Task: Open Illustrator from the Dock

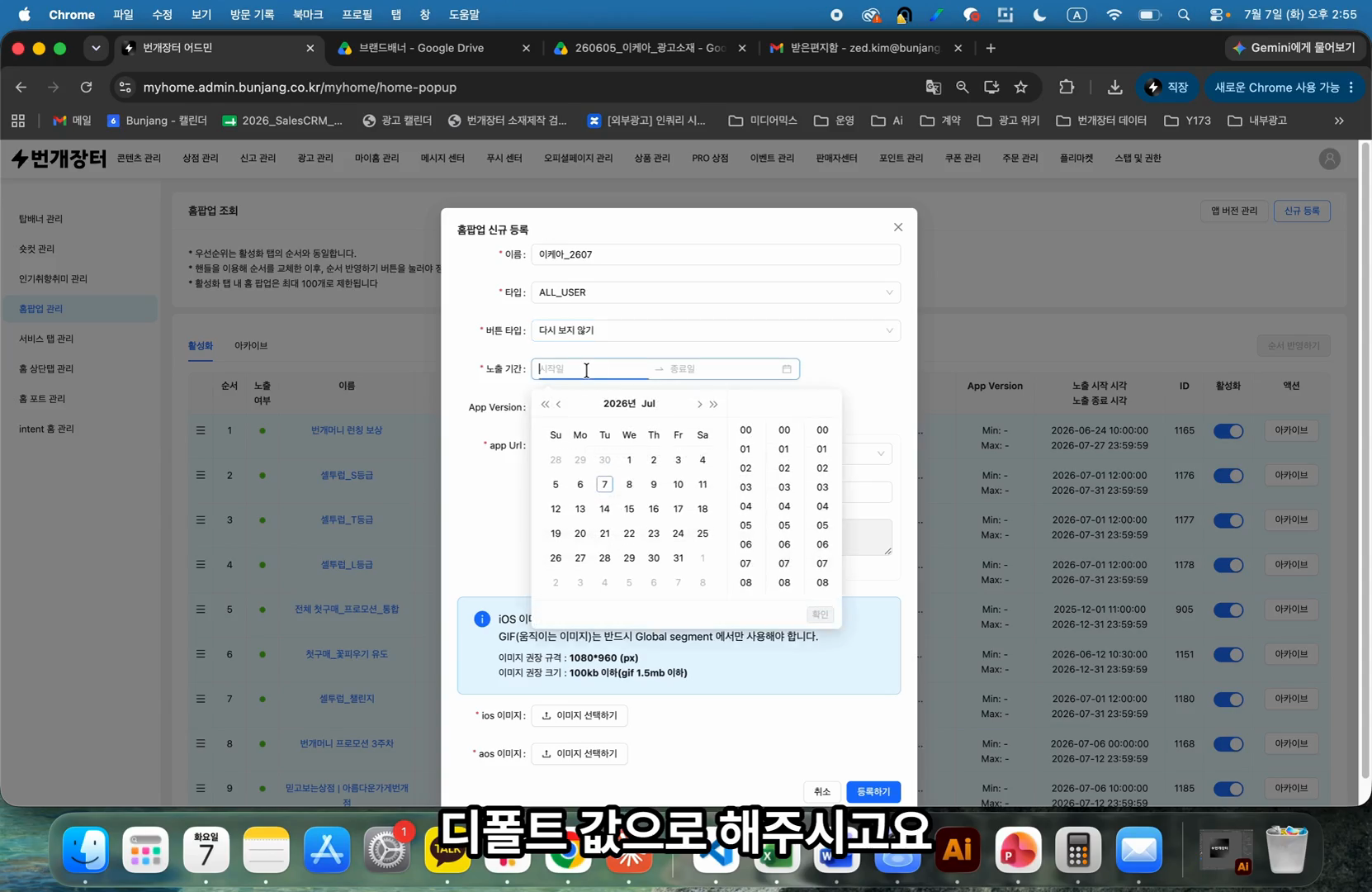Action: click(x=958, y=850)
